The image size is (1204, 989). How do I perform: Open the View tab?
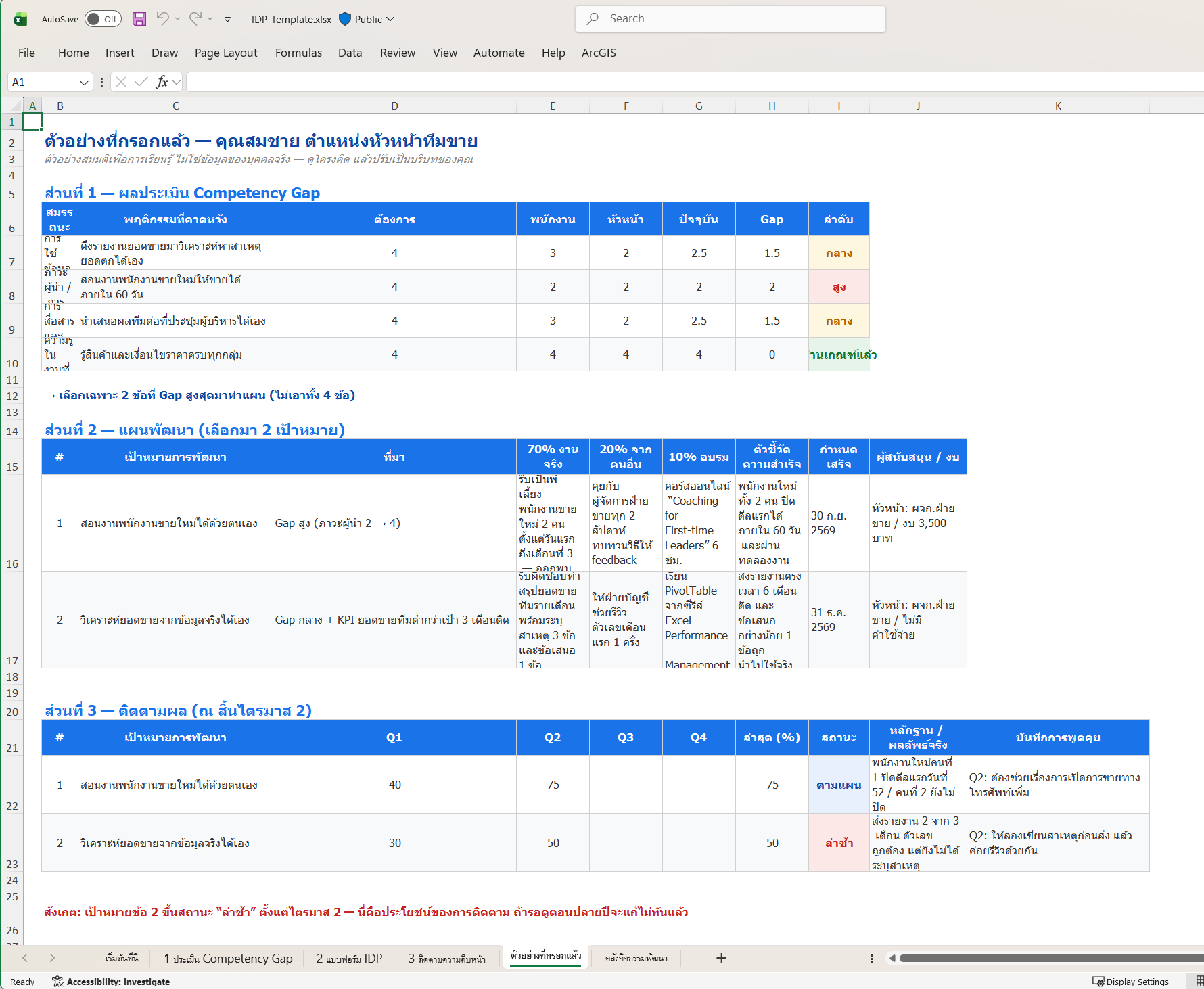point(445,53)
